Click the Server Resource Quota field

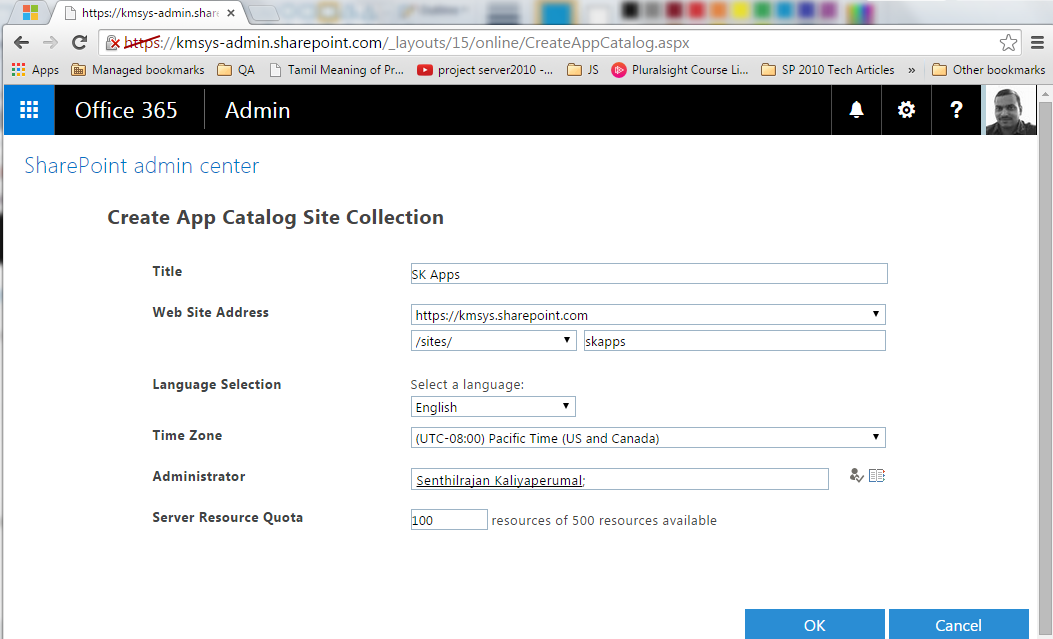click(448, 520)
